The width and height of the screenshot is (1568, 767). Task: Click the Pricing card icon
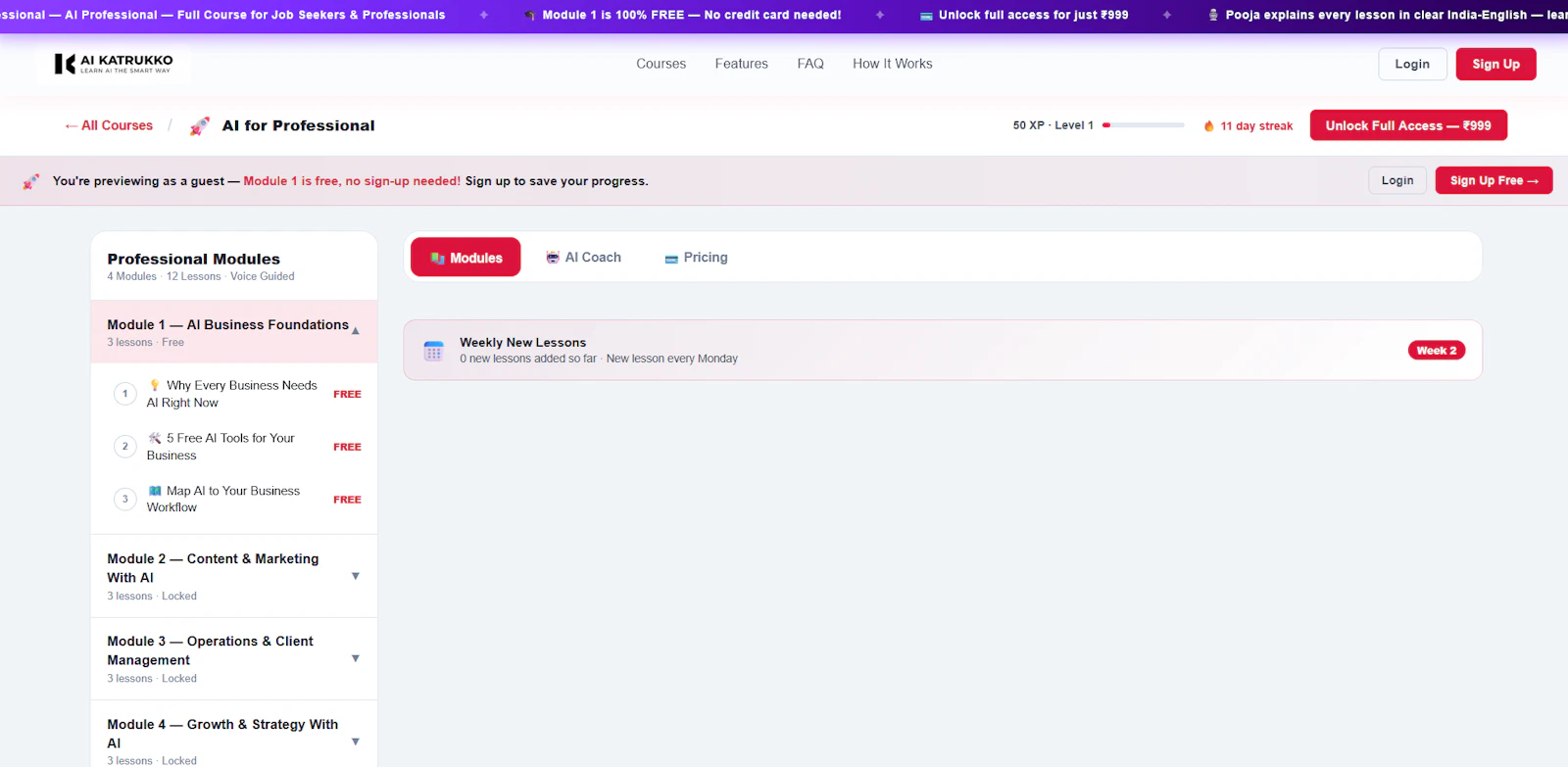(x=671, y=259)
